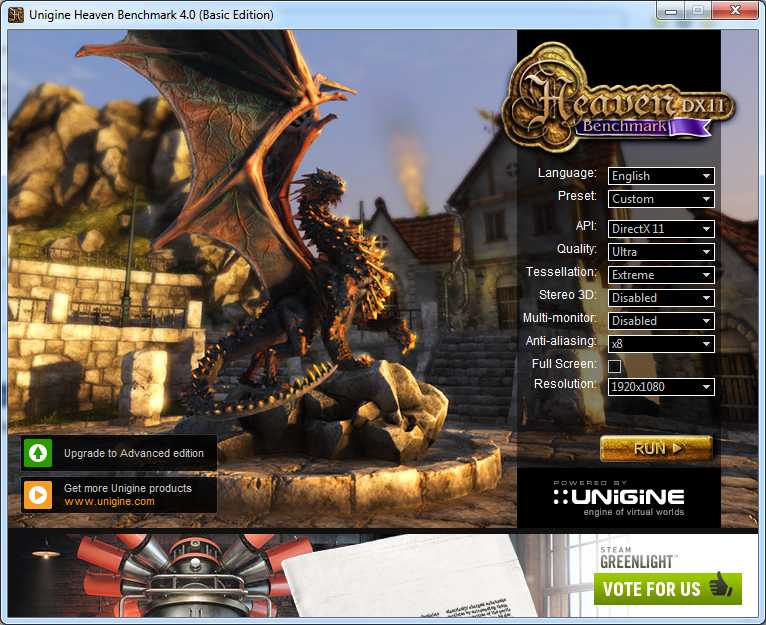The height and width of the screenshot is (625, 766).
Task: Open the Resolution dropdown showing 1920x1080
Action: point(661,387)
